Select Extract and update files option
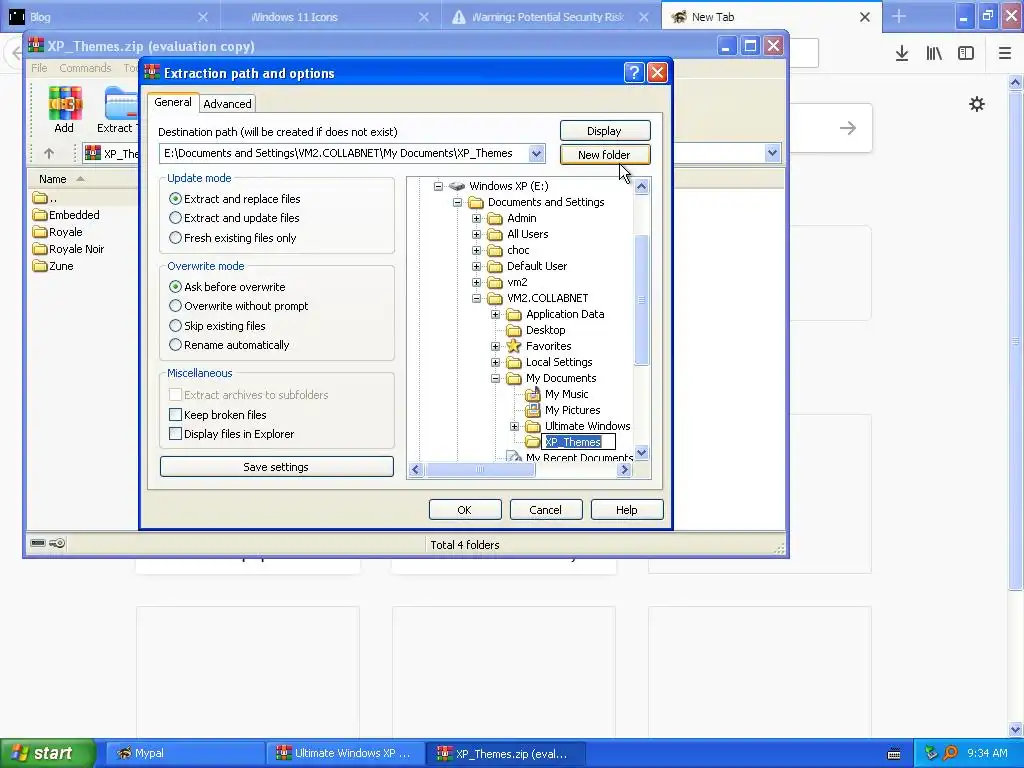 coord(175,217)
